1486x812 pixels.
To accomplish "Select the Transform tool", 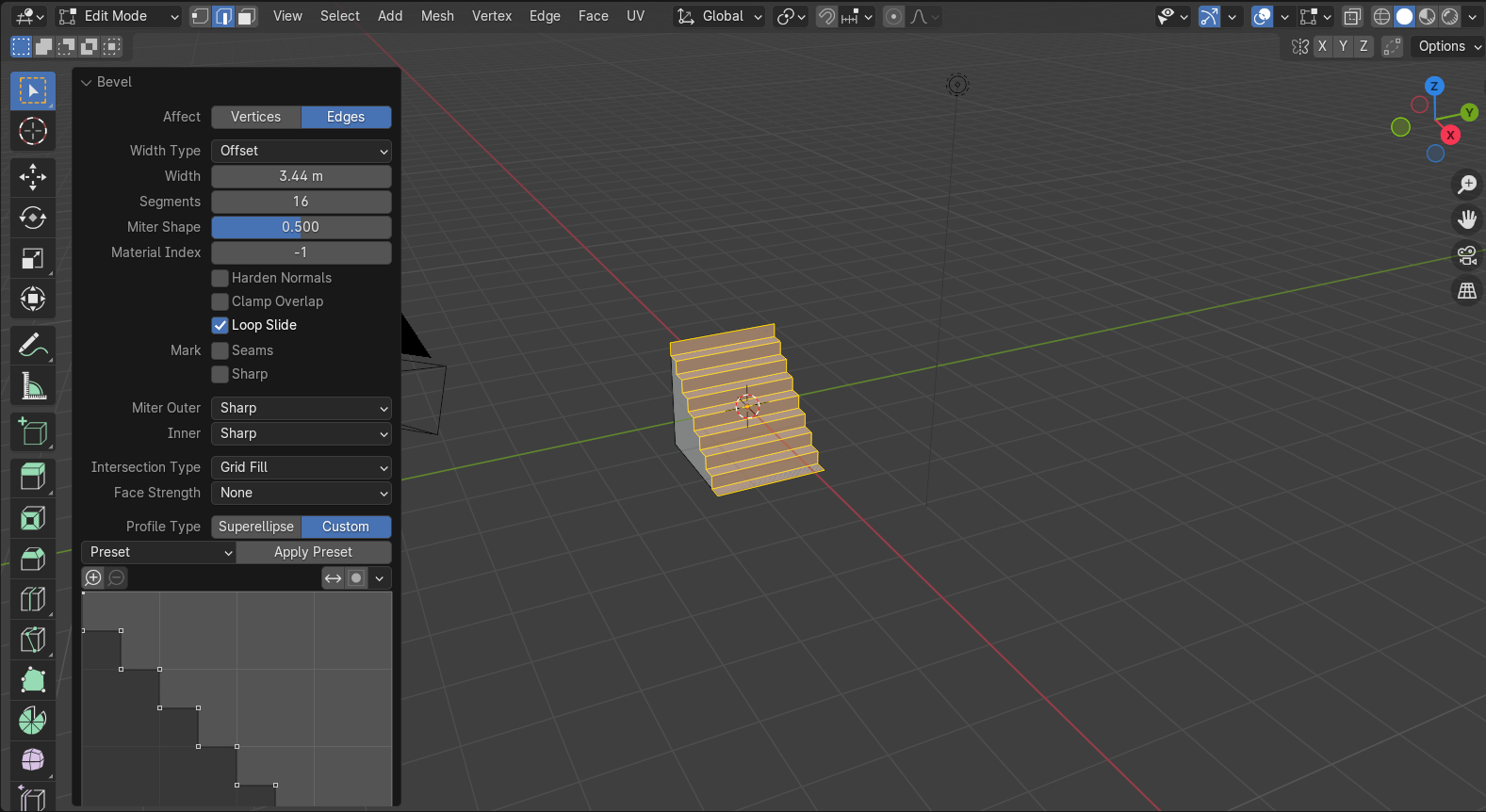I will [33, 299].
